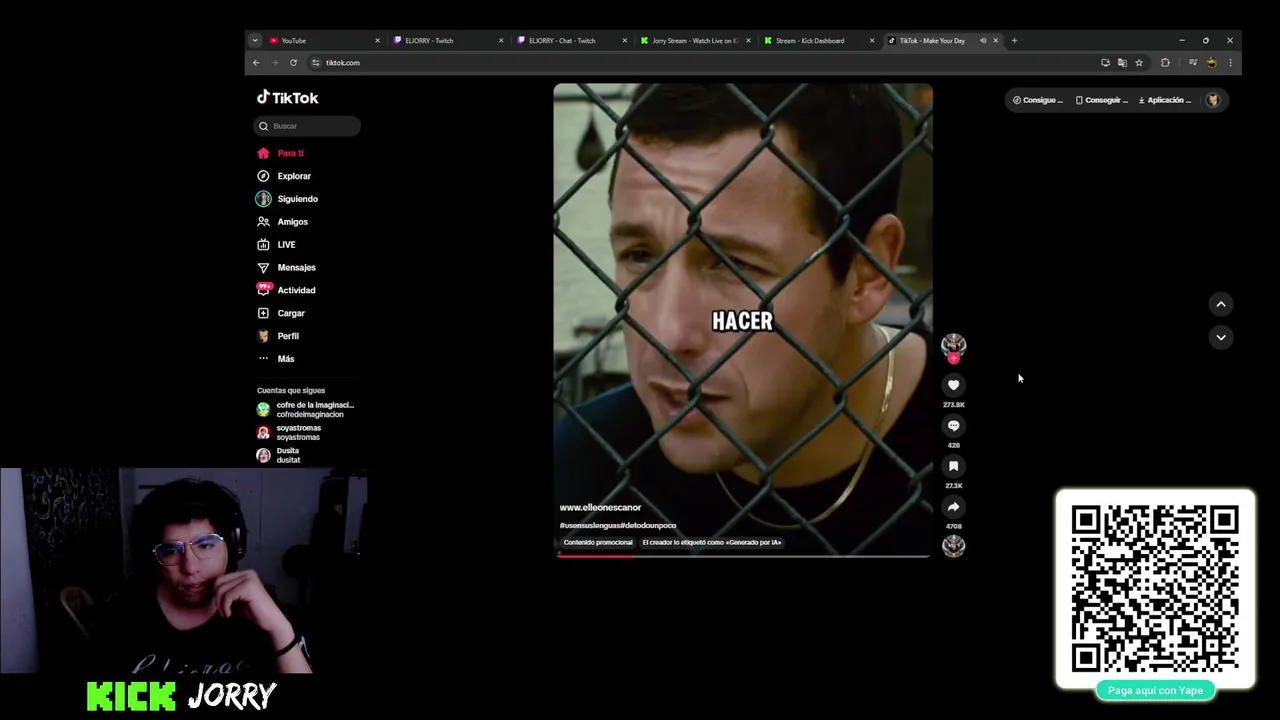Screen dimensions: 1280x720
Task: Share the video
Action: 953,507
